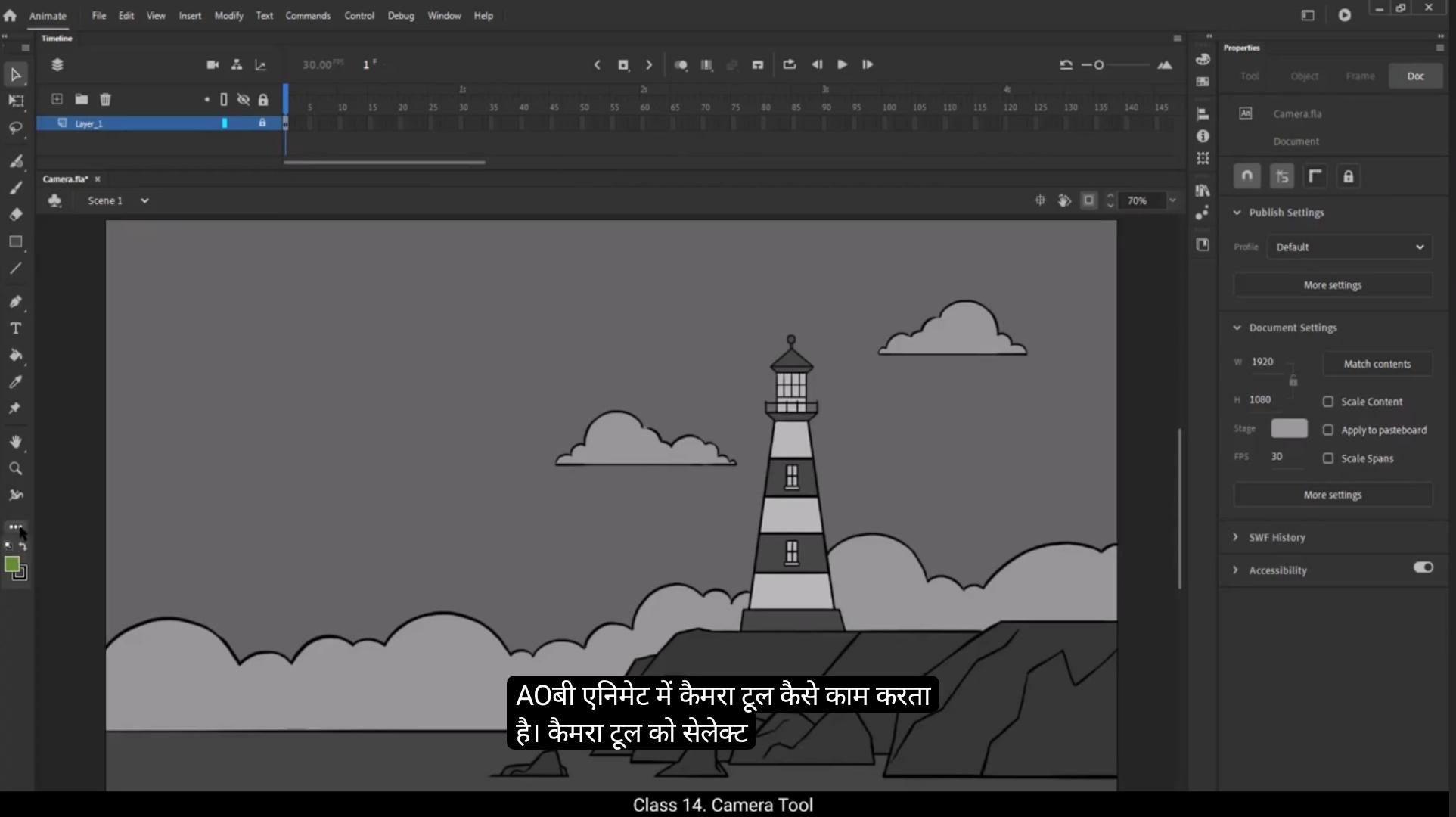Select the Eyedropper tool

pos(16,382)
